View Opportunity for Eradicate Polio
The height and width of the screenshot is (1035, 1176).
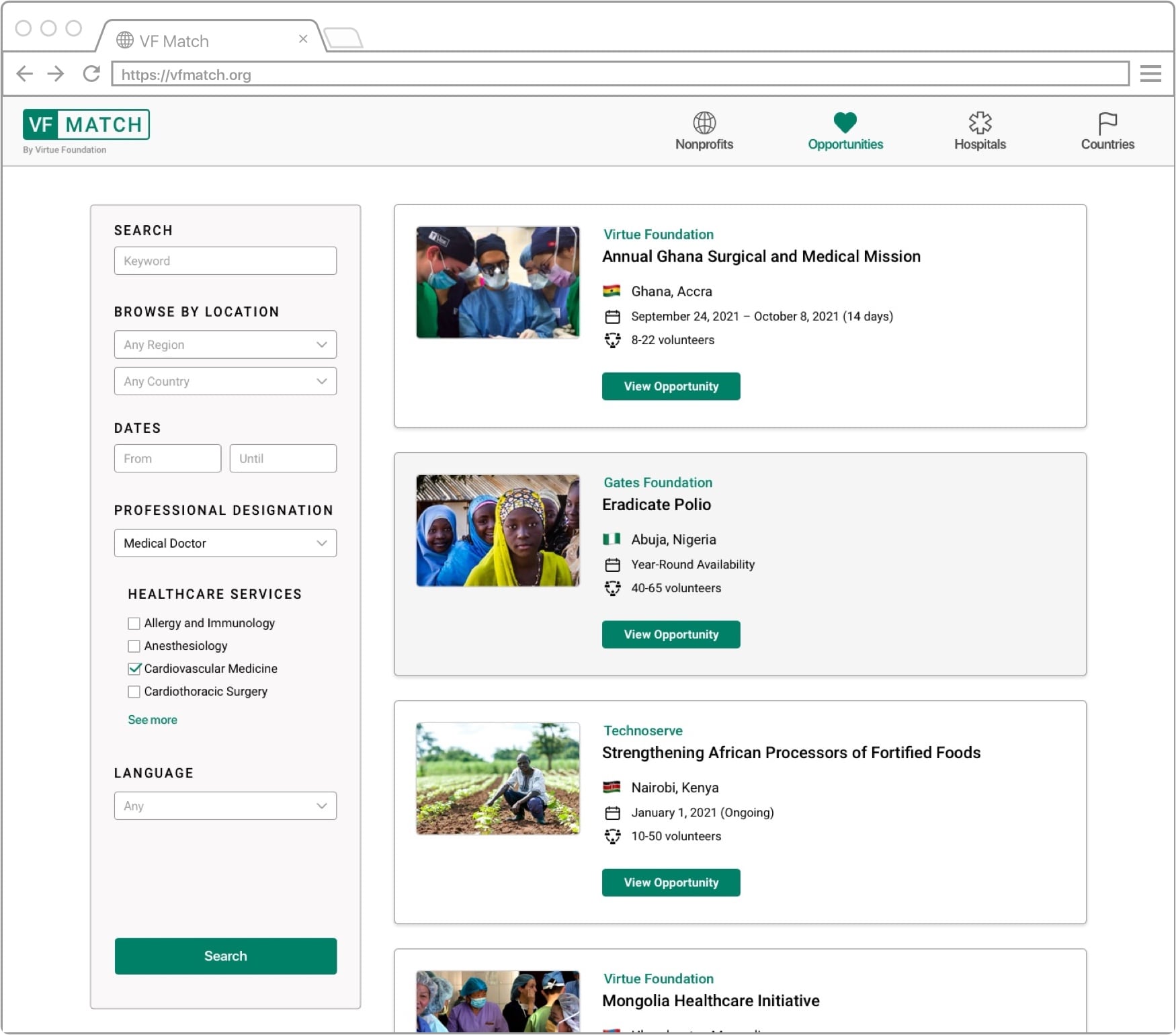point(671,634)
